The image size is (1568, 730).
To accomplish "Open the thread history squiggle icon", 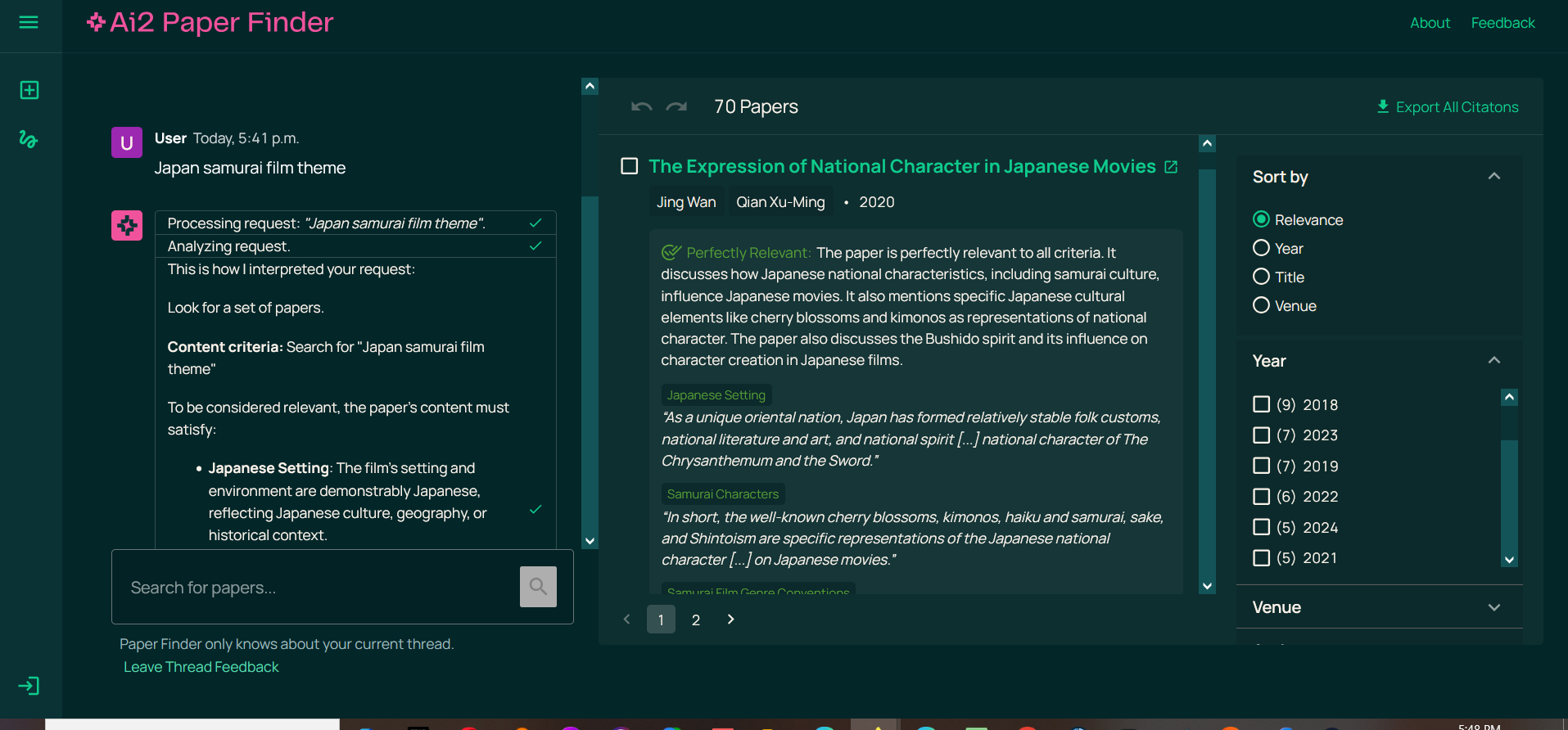I will coord(29,139).
